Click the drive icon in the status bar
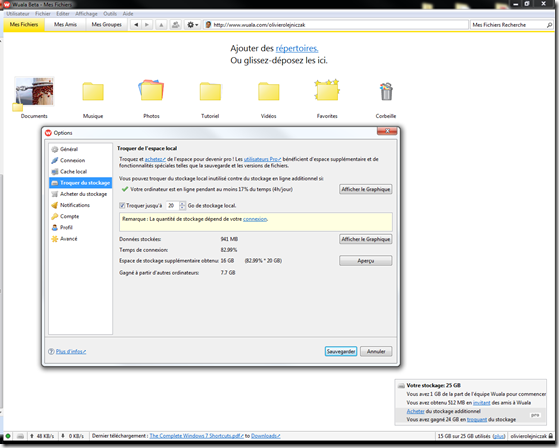Image resolution: width=559 pixels, height=448 pixels. (x=20, y=436)
